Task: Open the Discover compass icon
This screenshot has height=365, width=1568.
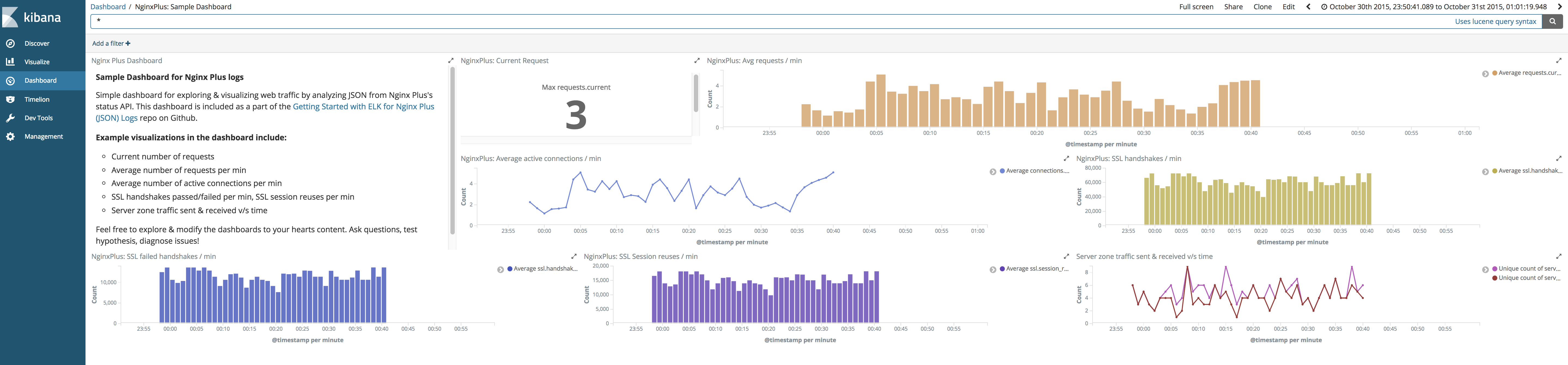Action: tap(10, 43)
